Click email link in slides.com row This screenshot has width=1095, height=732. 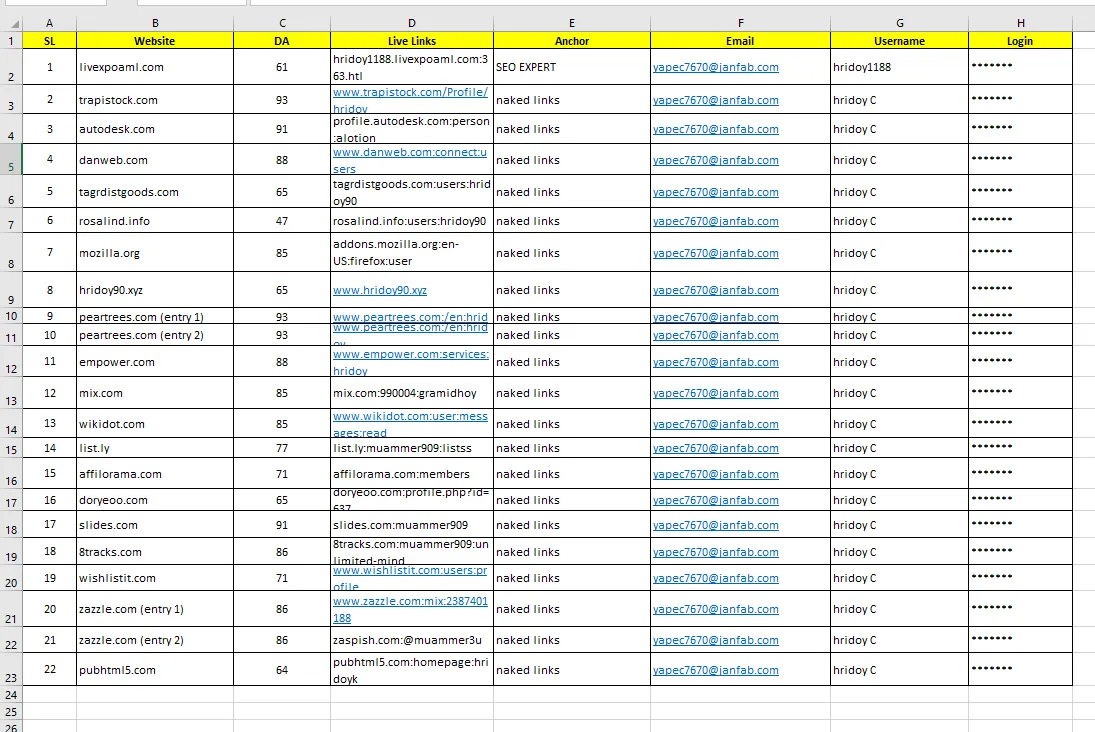[716, 525]
